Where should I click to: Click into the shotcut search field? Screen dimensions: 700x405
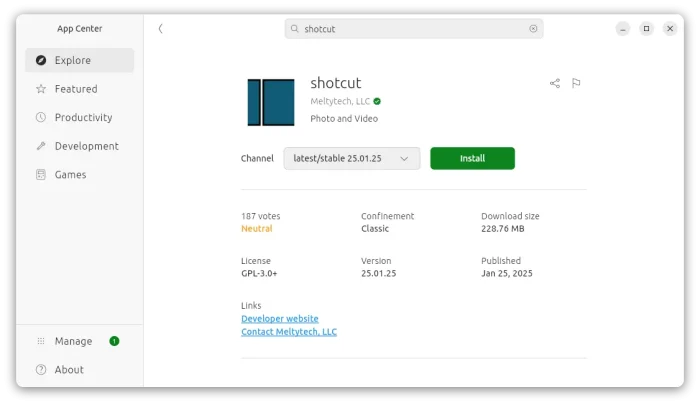414,29
